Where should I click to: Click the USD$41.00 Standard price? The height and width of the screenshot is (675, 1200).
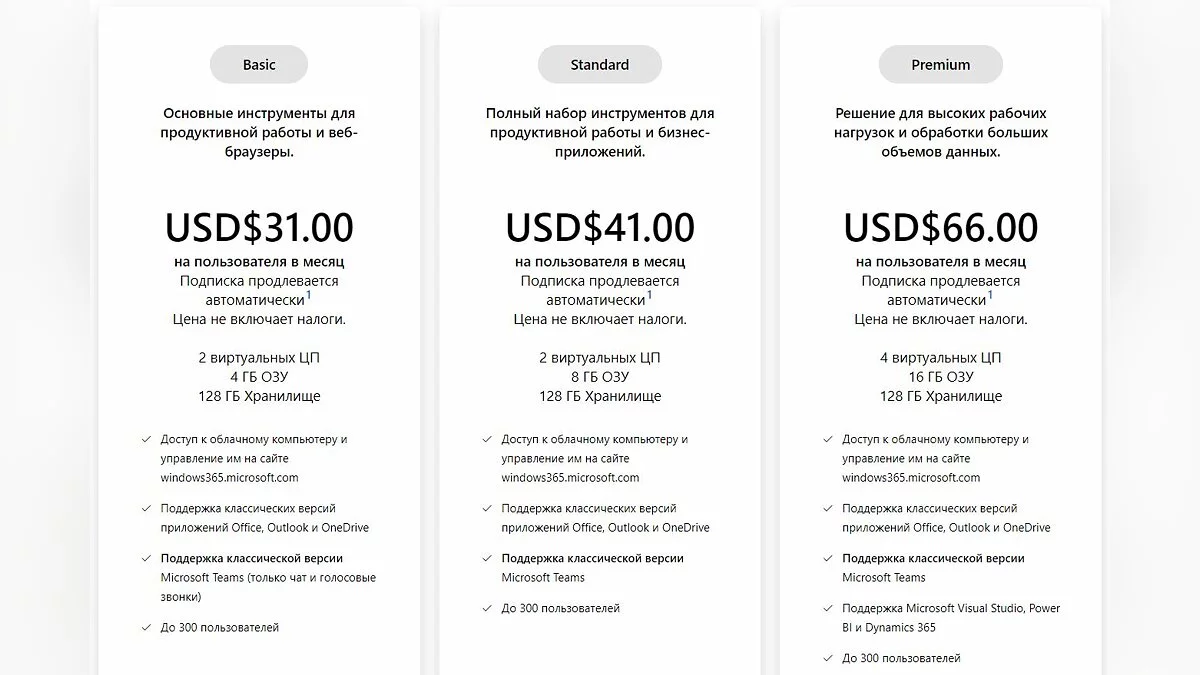pyautogui.click(x=600, y=228)
